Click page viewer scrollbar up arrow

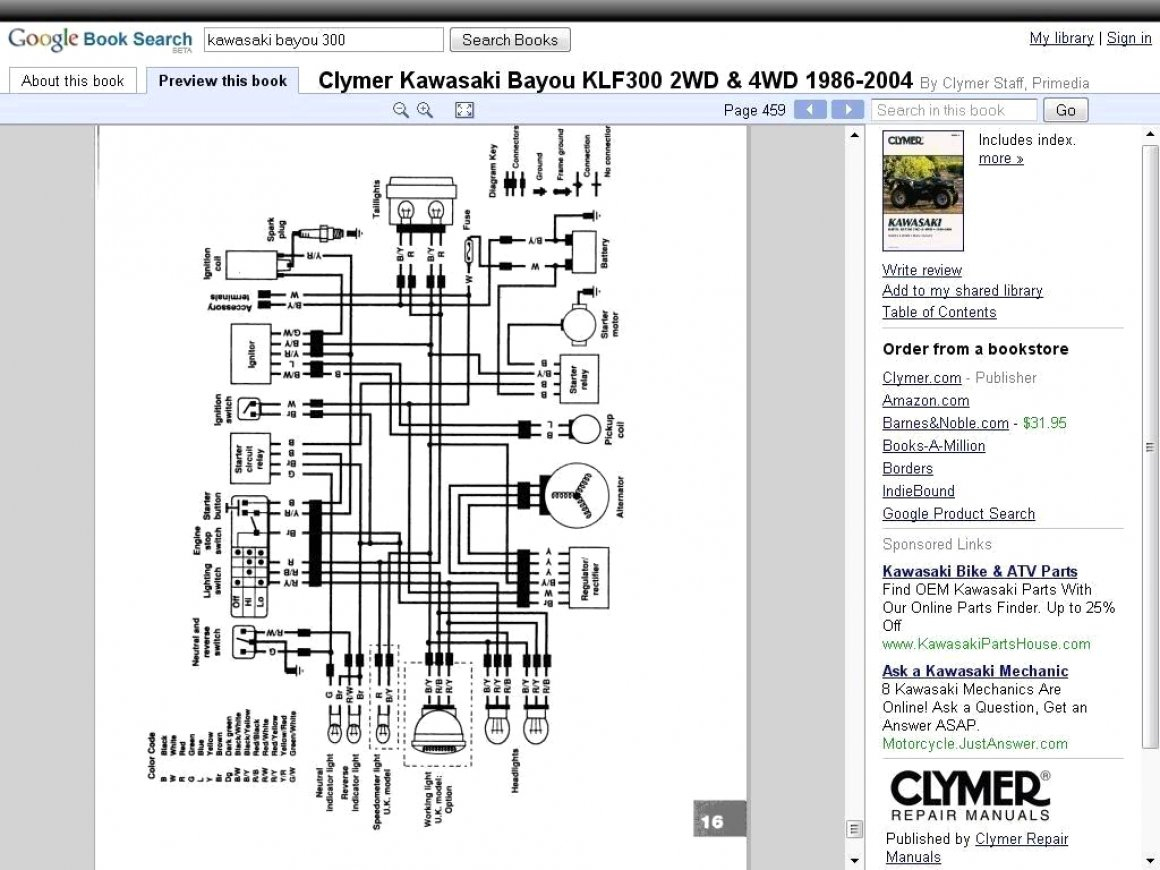click(855, 134)
